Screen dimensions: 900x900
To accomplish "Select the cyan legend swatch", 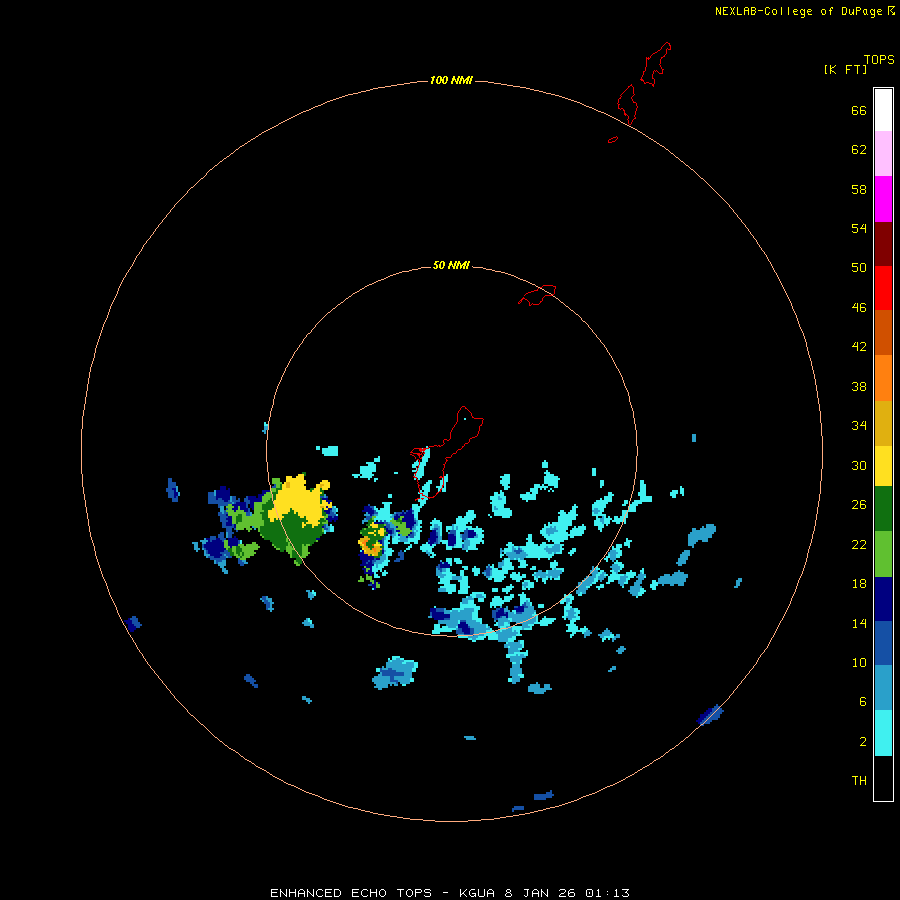I will pyautogui.click(x=883, y=733).
